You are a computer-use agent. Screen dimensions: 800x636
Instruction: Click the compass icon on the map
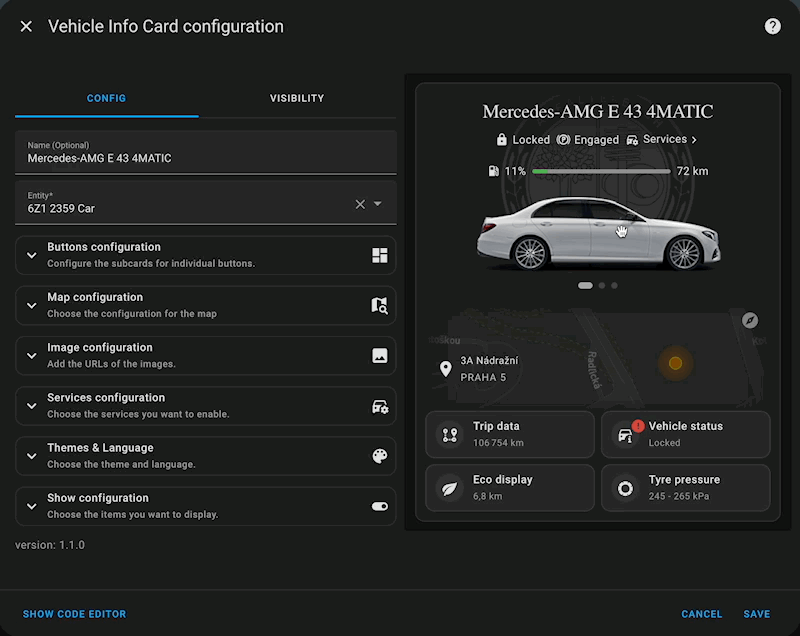click(749, 320)
